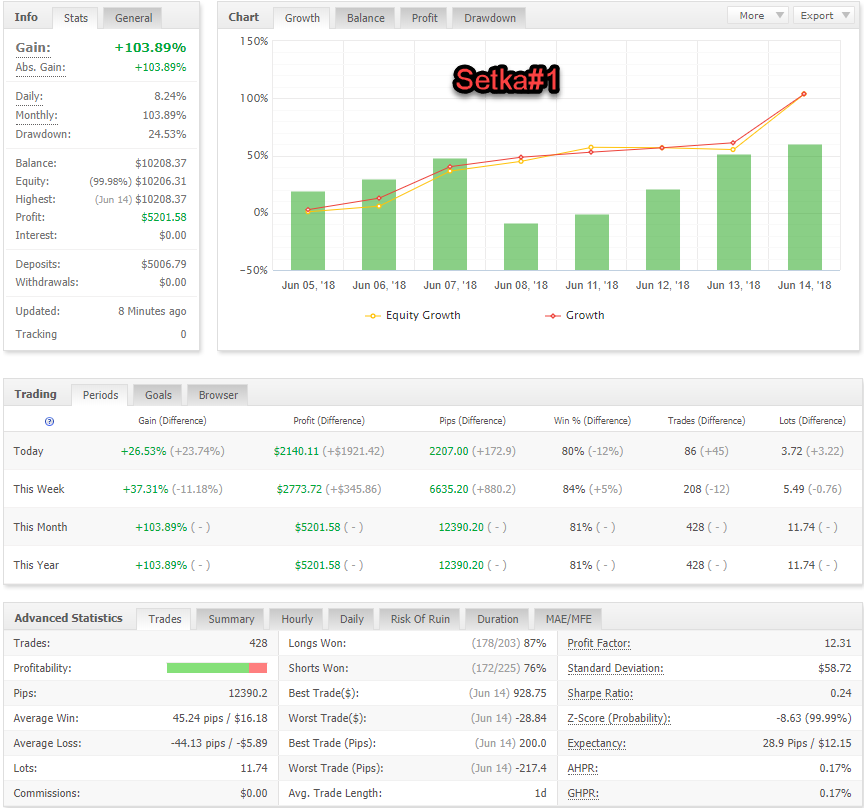
Task: Click the green Profitability bar
Action: (208, 668)
